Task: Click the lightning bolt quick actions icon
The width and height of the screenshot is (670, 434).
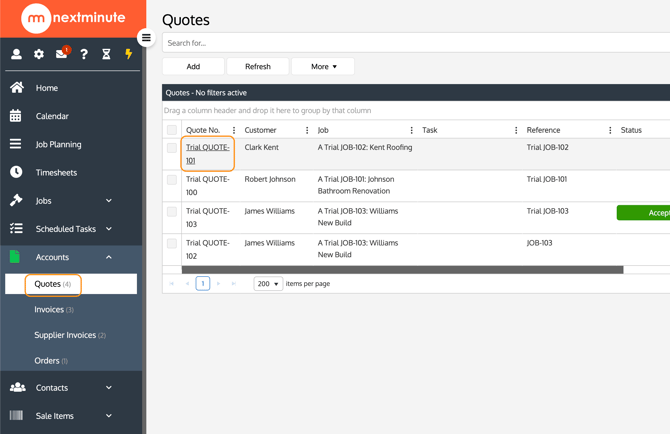Action: (x=128, y=54)
